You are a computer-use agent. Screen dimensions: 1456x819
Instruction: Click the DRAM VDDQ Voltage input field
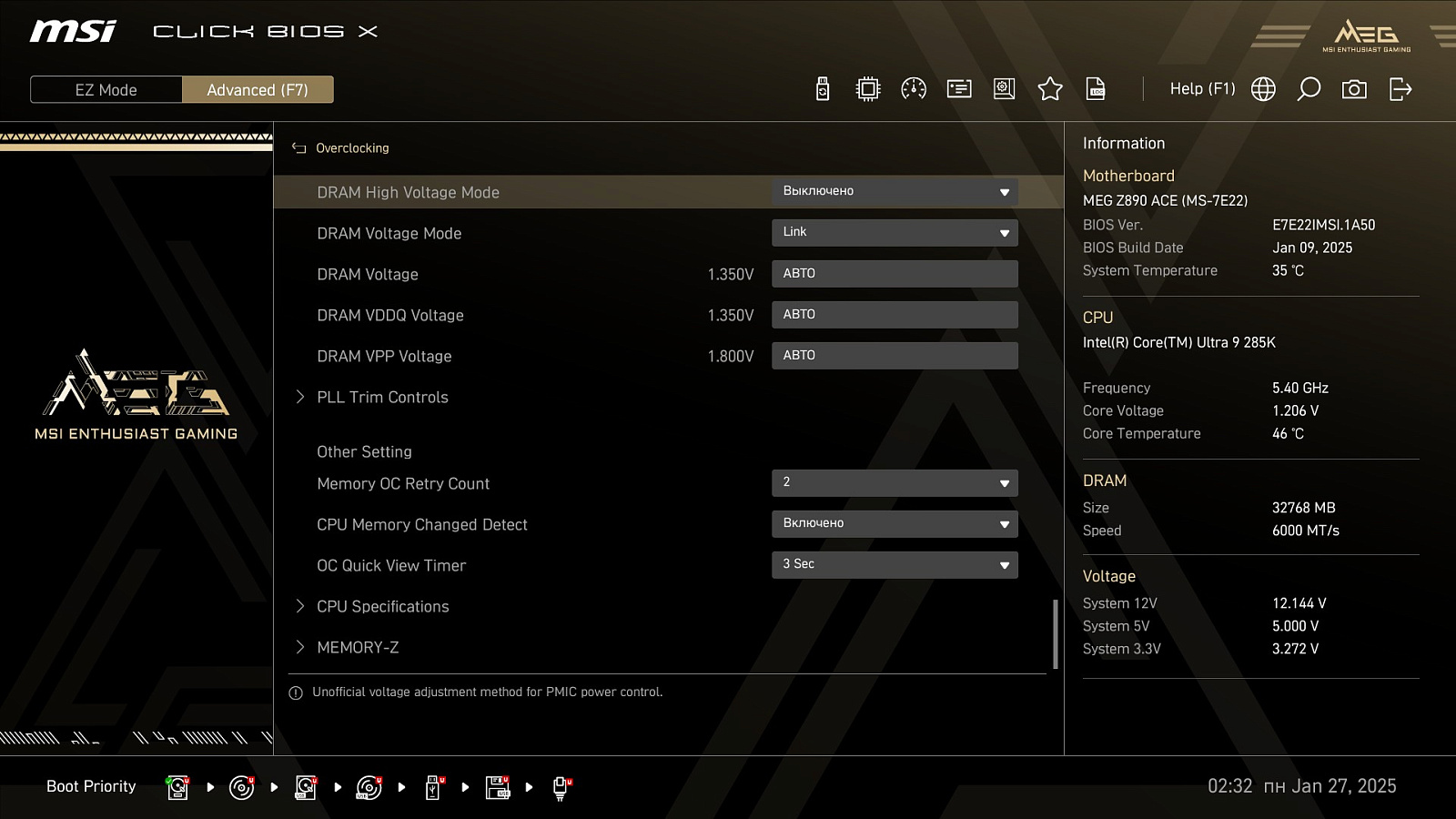coord(895,315)
